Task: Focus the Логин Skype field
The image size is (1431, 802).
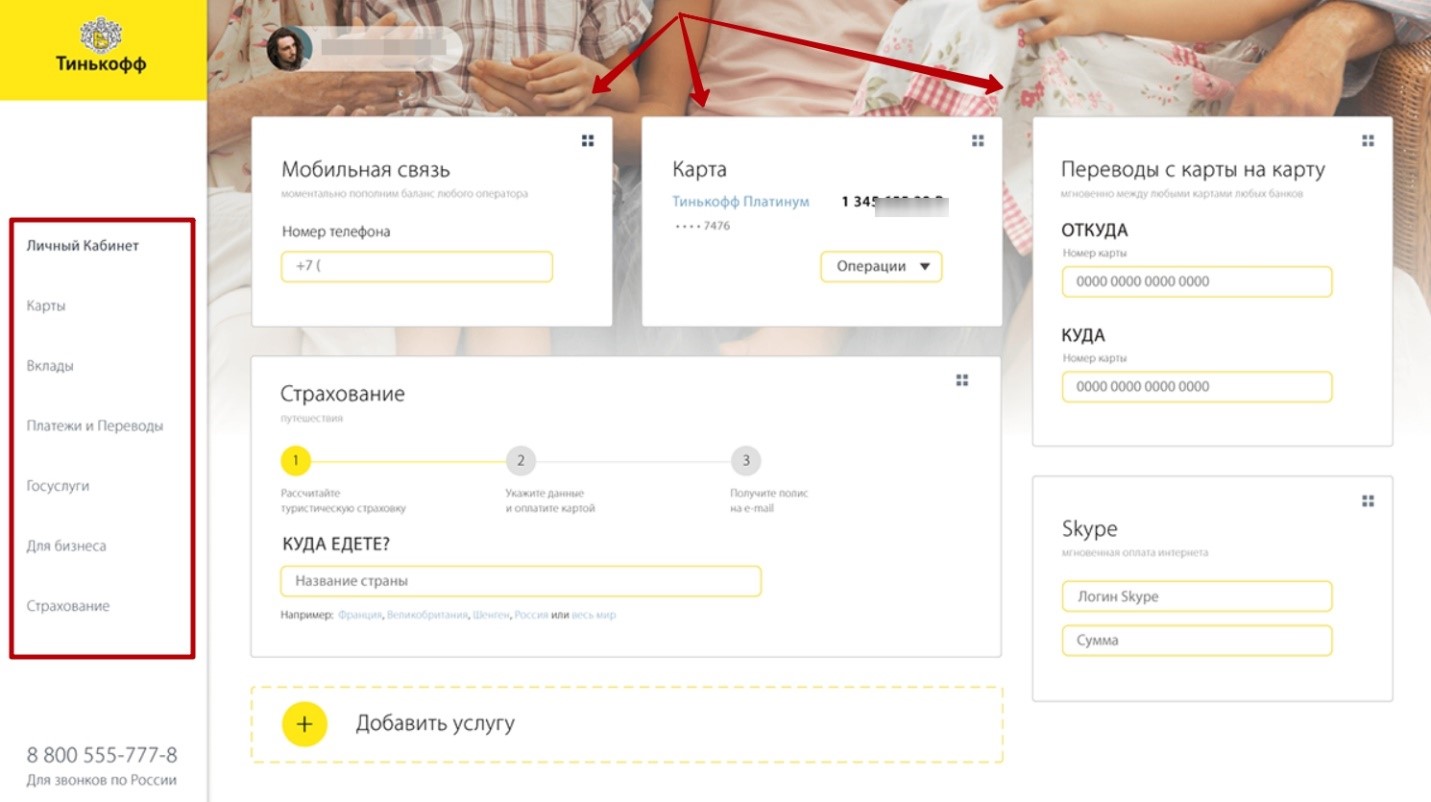Action: click(1197, 597)
